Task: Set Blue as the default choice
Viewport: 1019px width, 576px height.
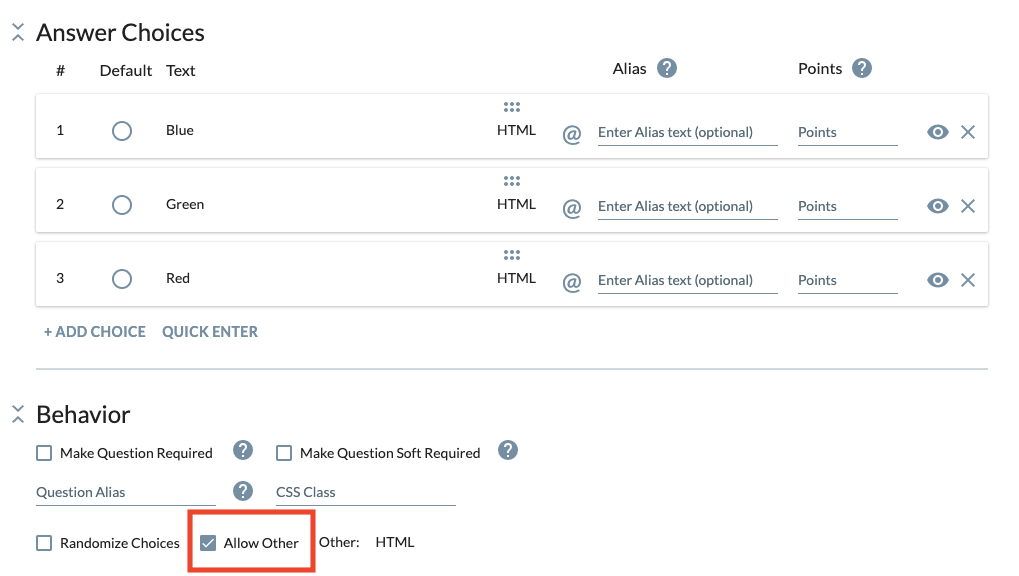Action: pos(122,131)
